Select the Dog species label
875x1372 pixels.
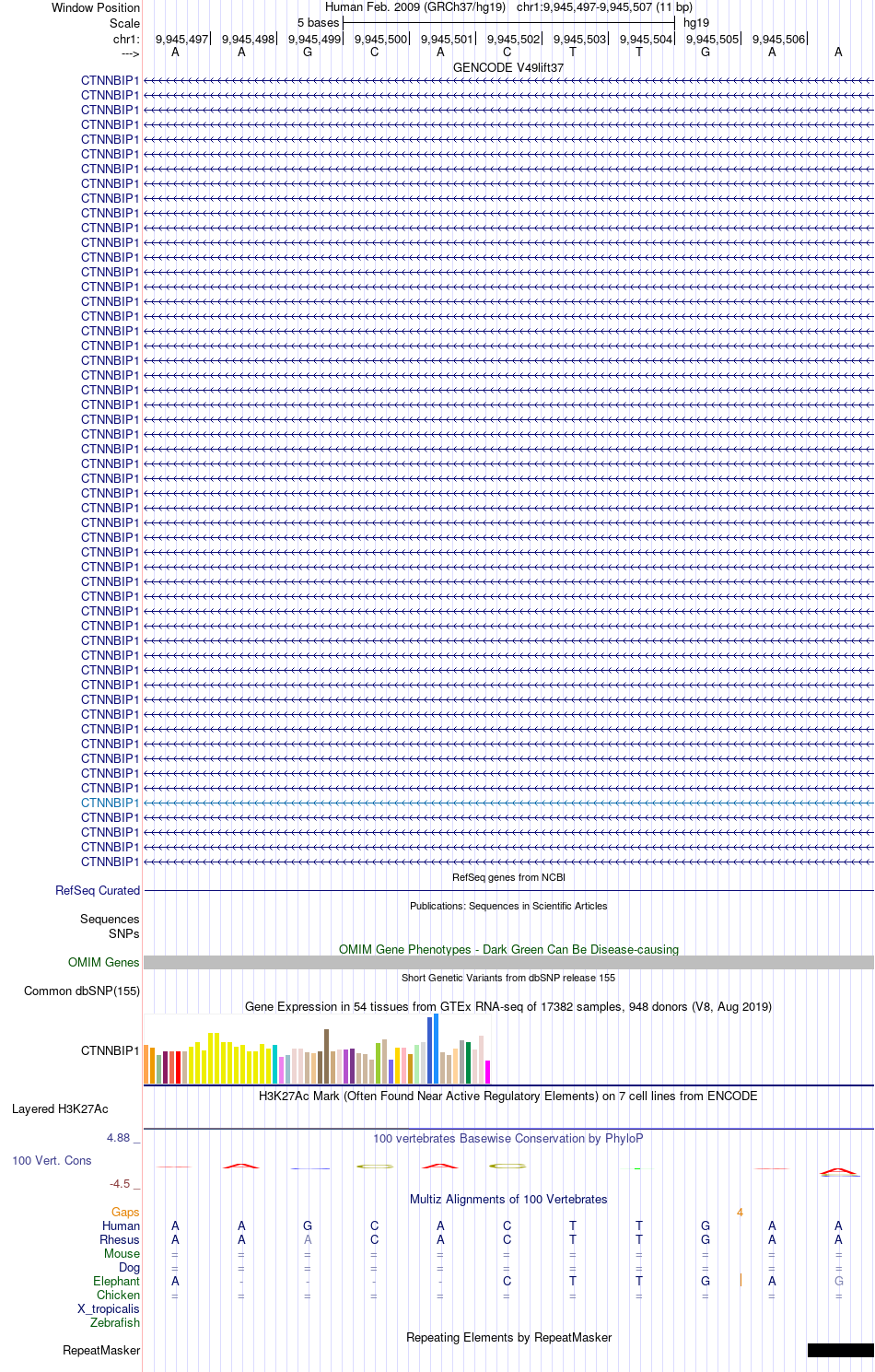(x=130, y=1267)
